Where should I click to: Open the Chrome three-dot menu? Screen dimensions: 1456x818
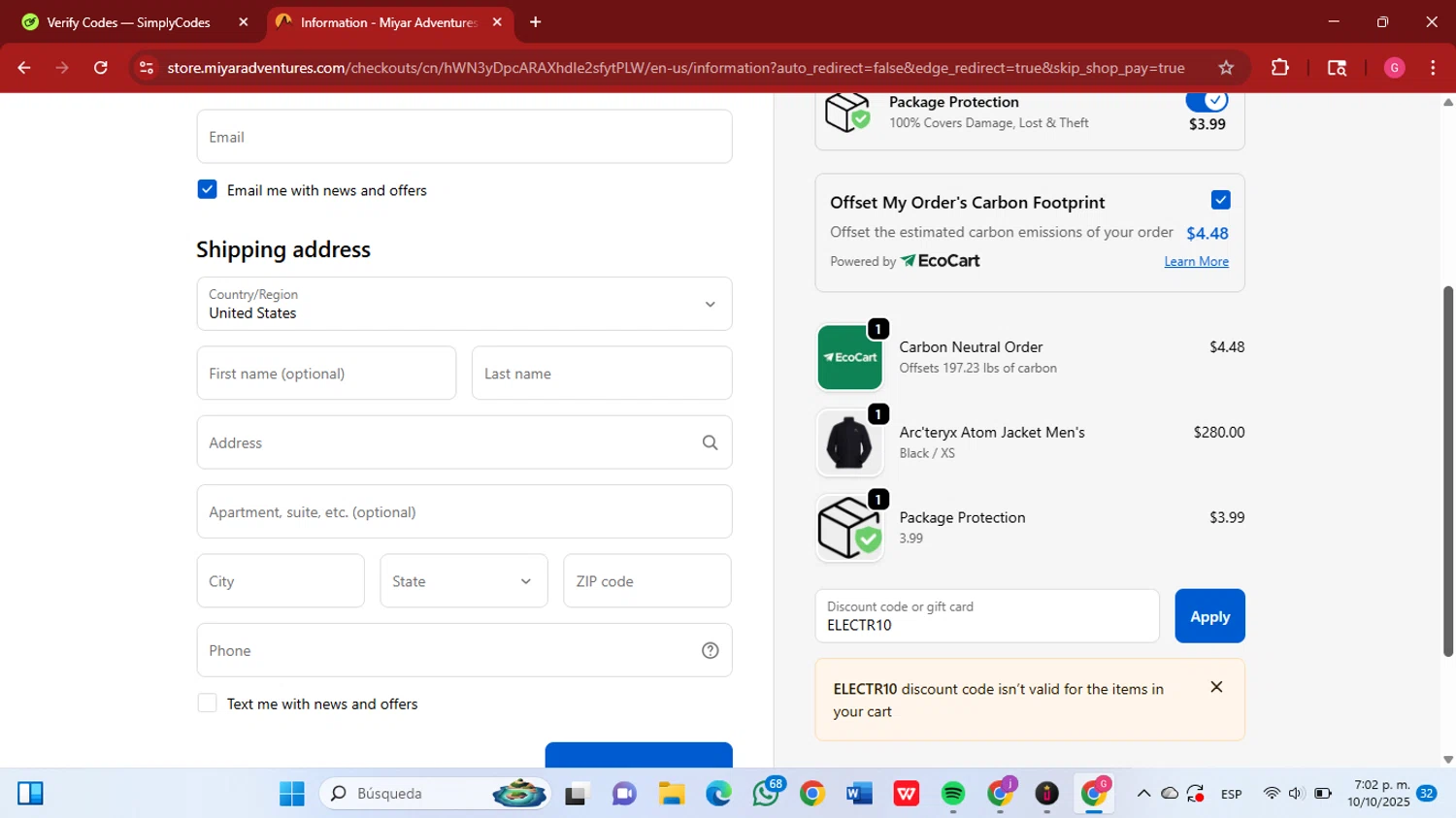point(1433,68)
